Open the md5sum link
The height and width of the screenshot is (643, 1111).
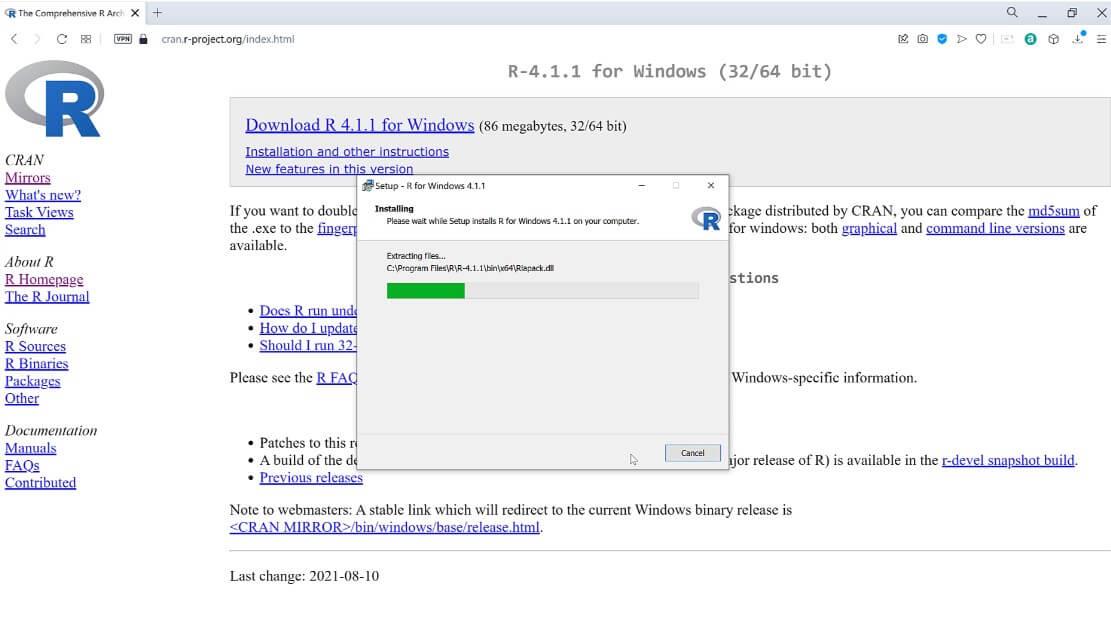[1054, 211]
